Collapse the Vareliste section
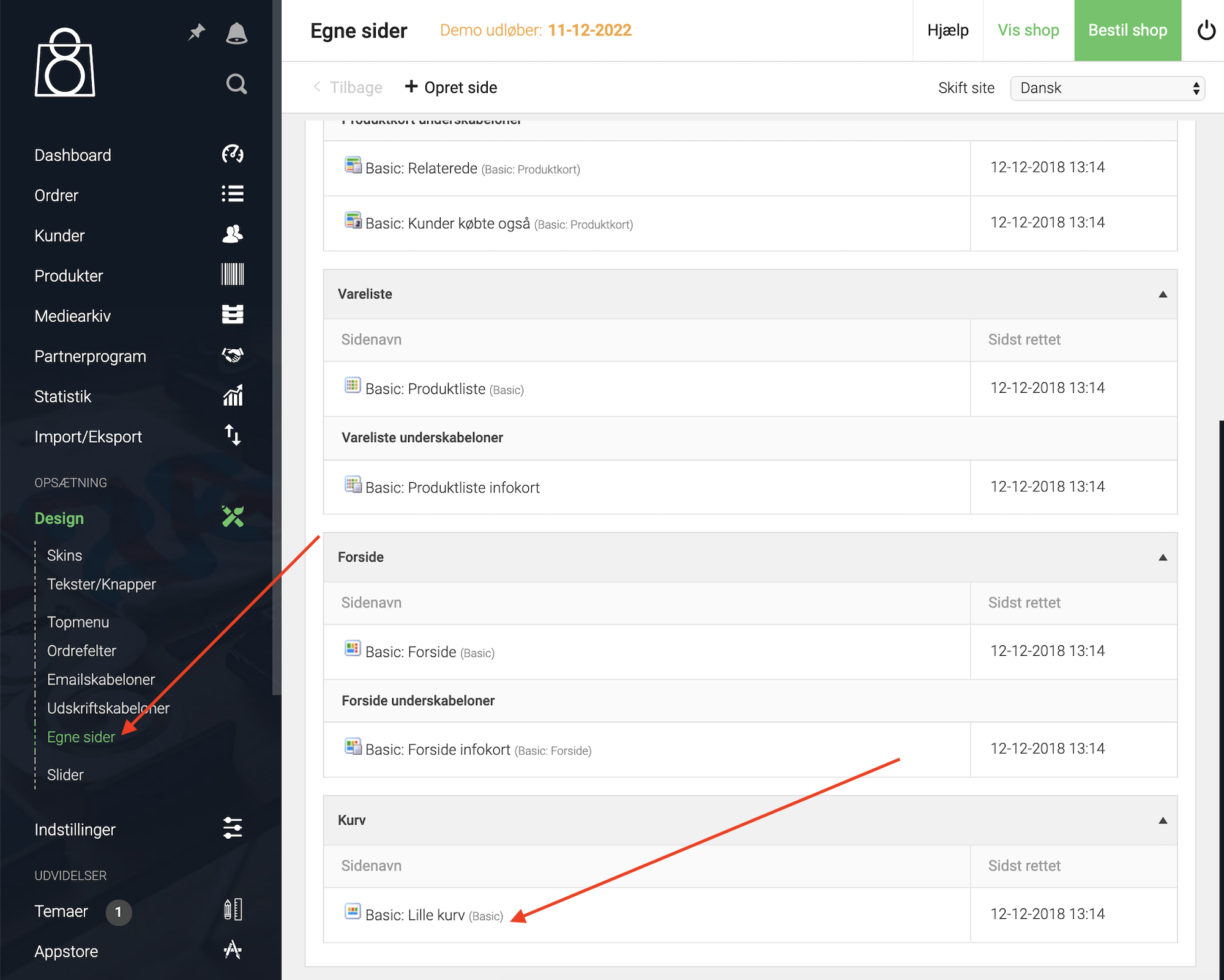The image size is (1224, 980). pos(1163,294)
